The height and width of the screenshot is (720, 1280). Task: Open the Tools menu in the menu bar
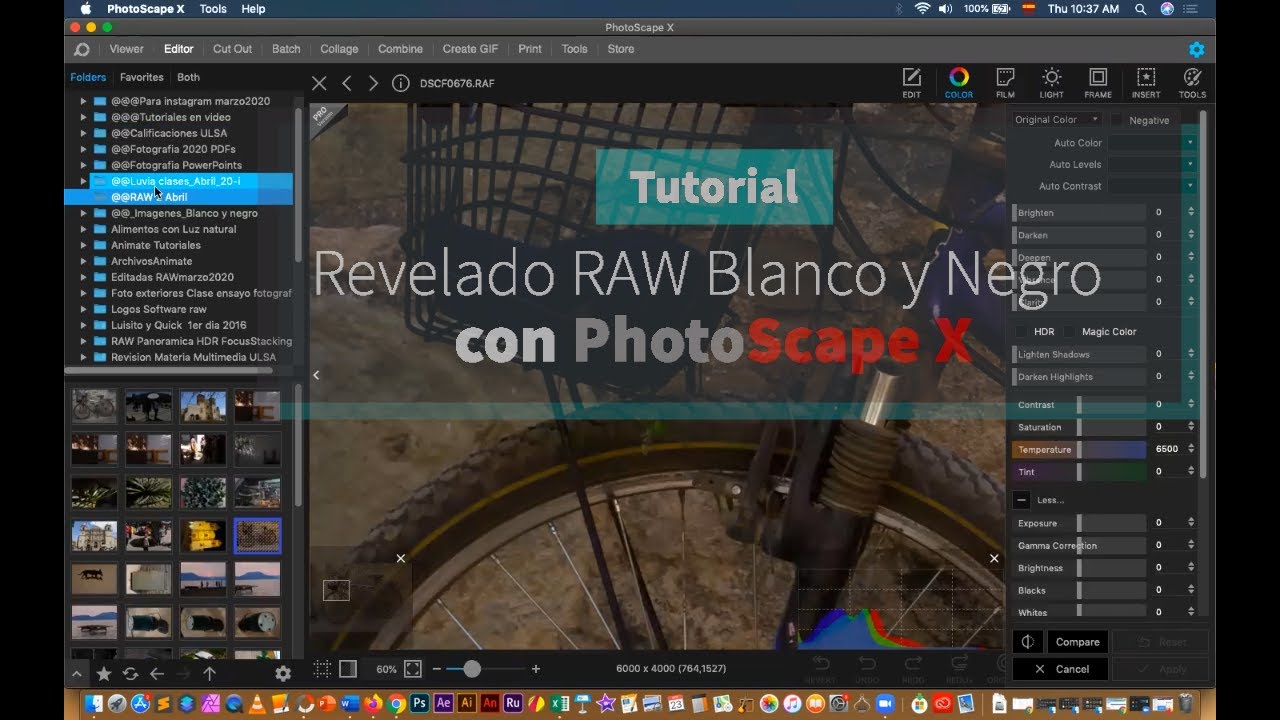coord(213,9)
